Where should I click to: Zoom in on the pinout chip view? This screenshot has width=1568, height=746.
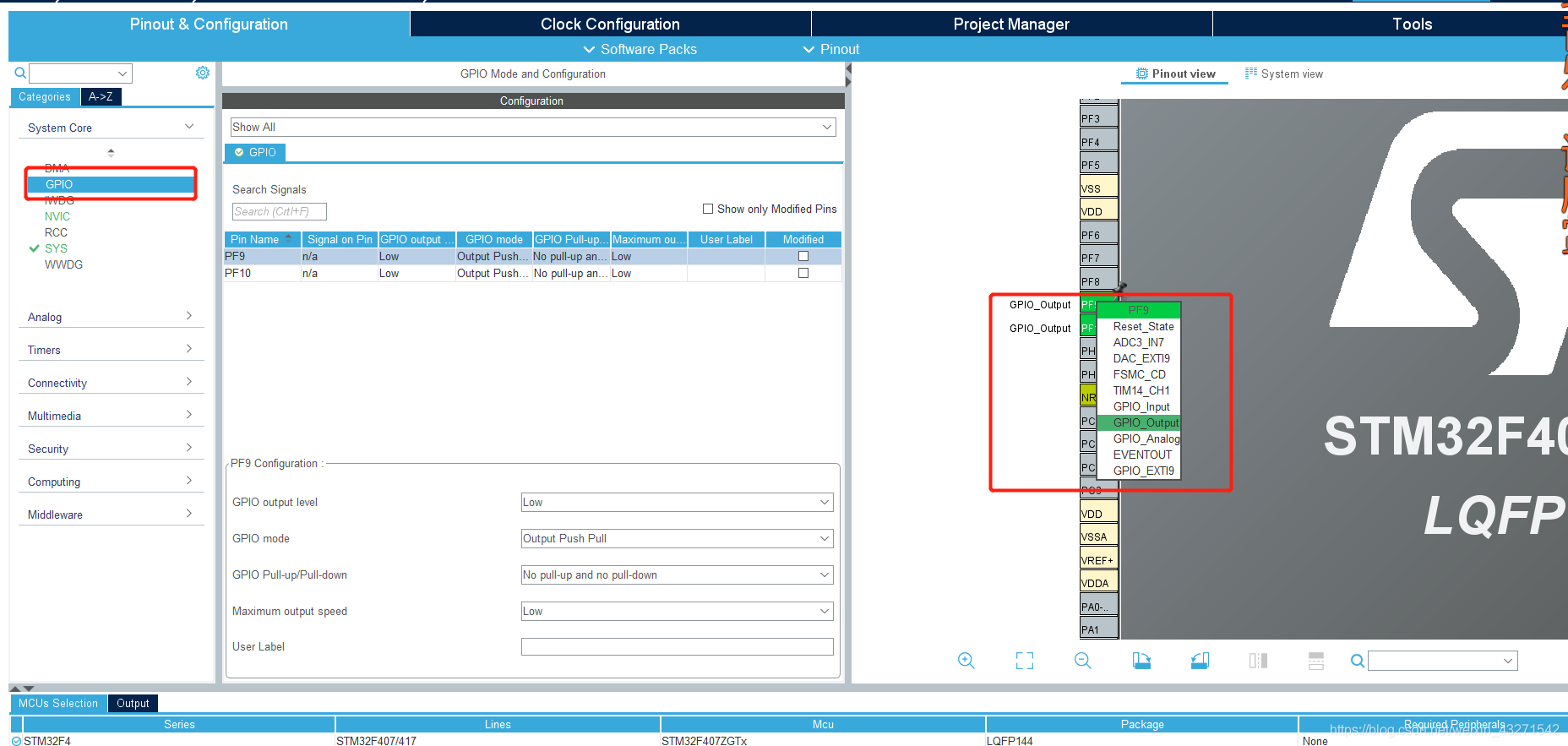[966, 661]
